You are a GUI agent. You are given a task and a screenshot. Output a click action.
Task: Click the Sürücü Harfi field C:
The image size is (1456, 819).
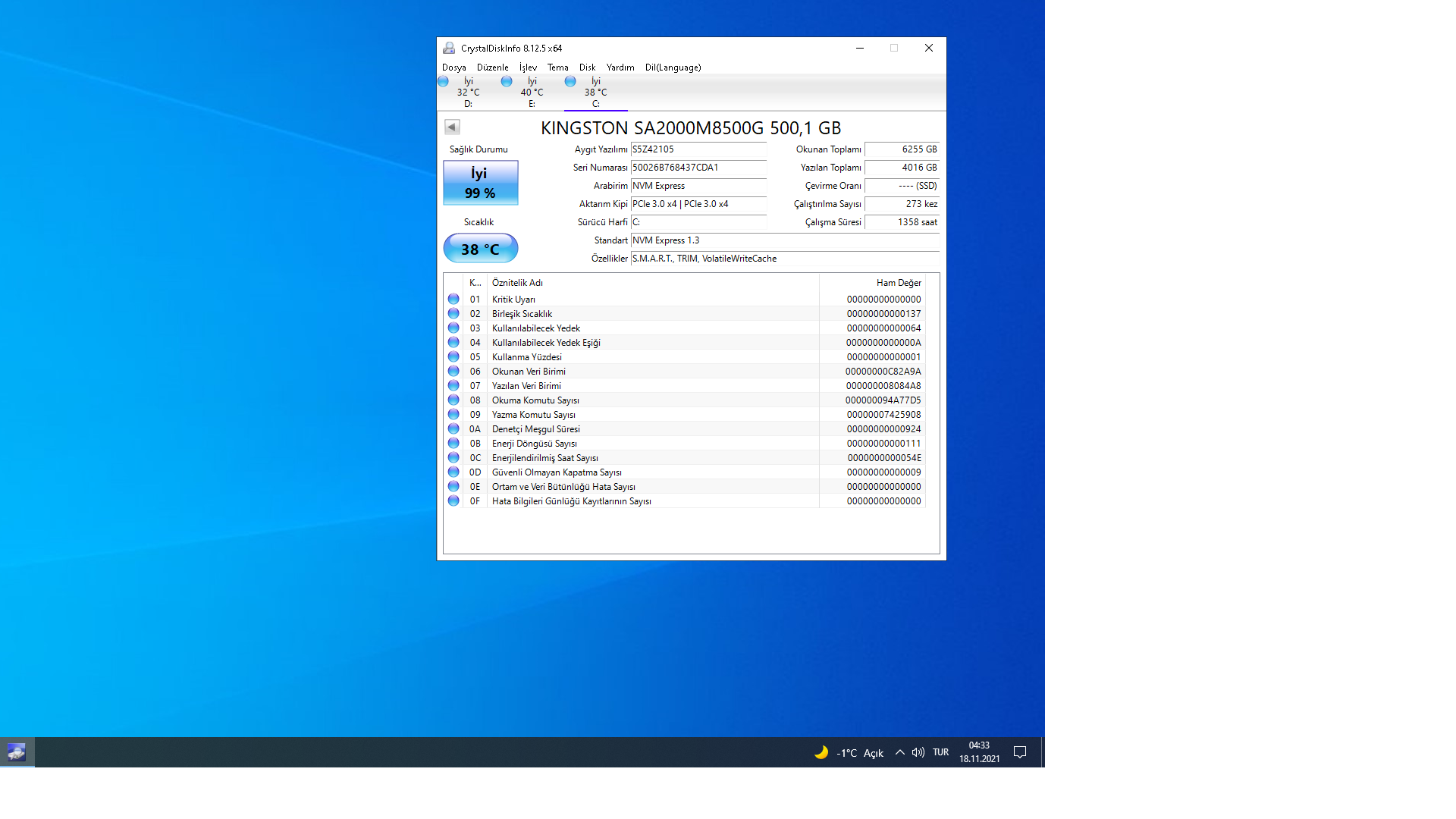(698, 222)
